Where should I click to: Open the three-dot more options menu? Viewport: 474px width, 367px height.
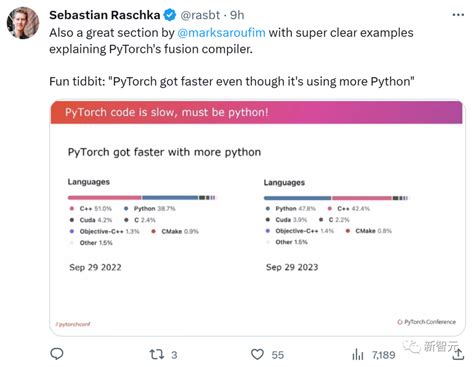click(458, 15)
